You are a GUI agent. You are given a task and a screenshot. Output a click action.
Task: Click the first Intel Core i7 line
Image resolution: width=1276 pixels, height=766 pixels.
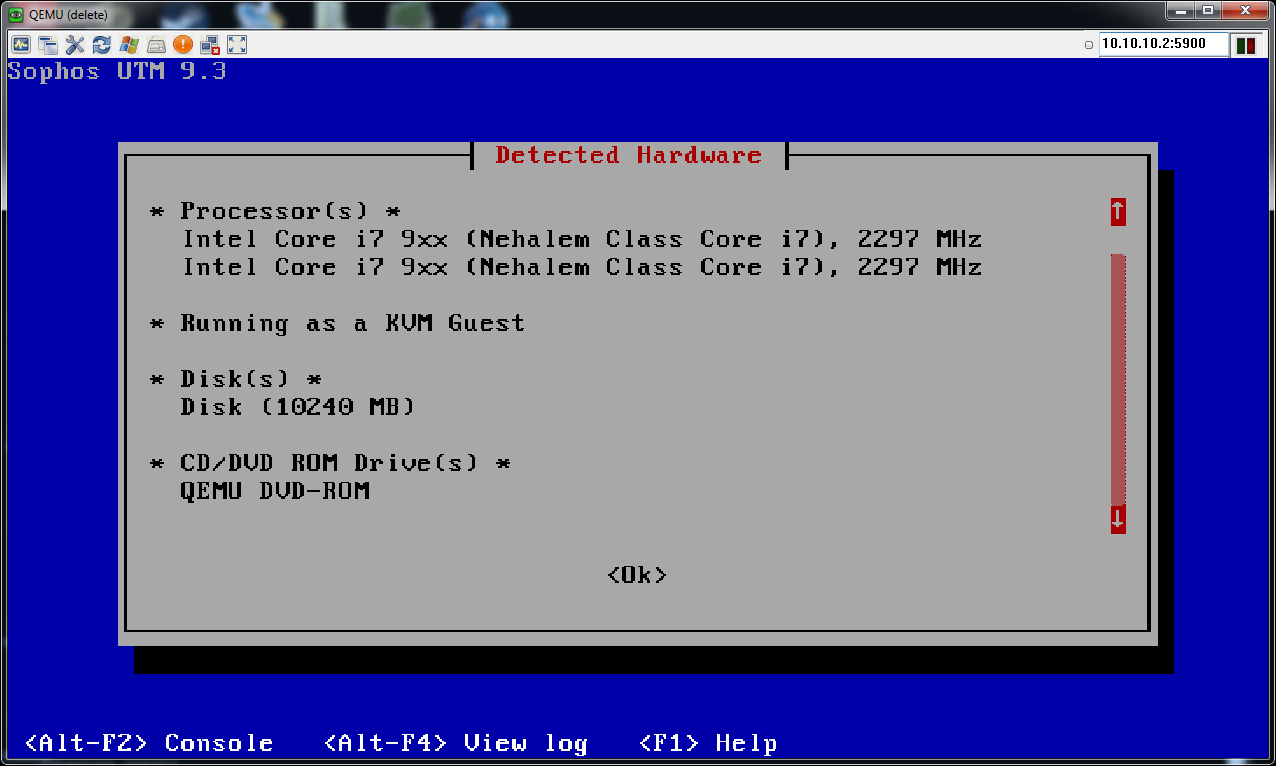582,239
